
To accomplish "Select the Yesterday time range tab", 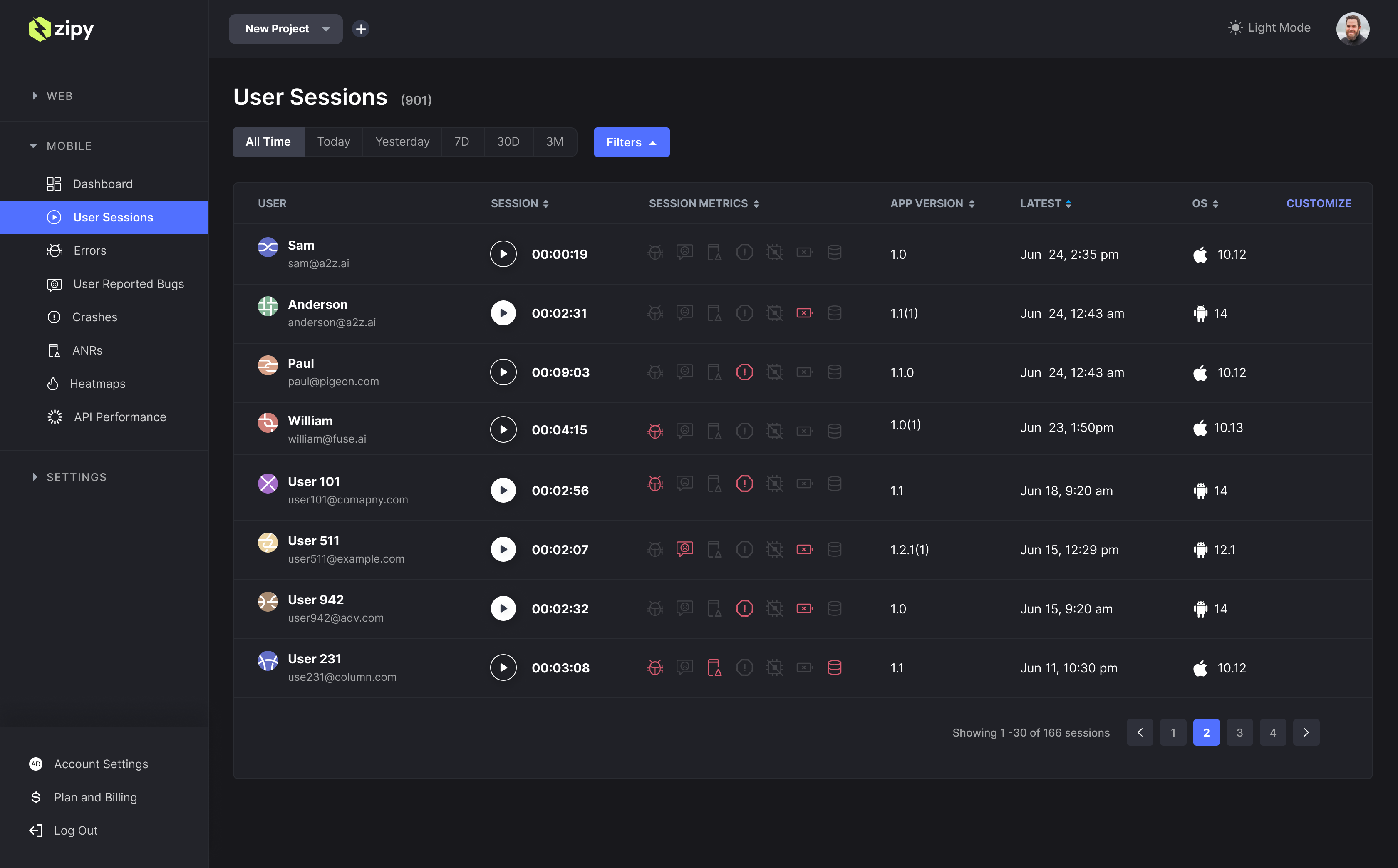I will coord(402,142).
